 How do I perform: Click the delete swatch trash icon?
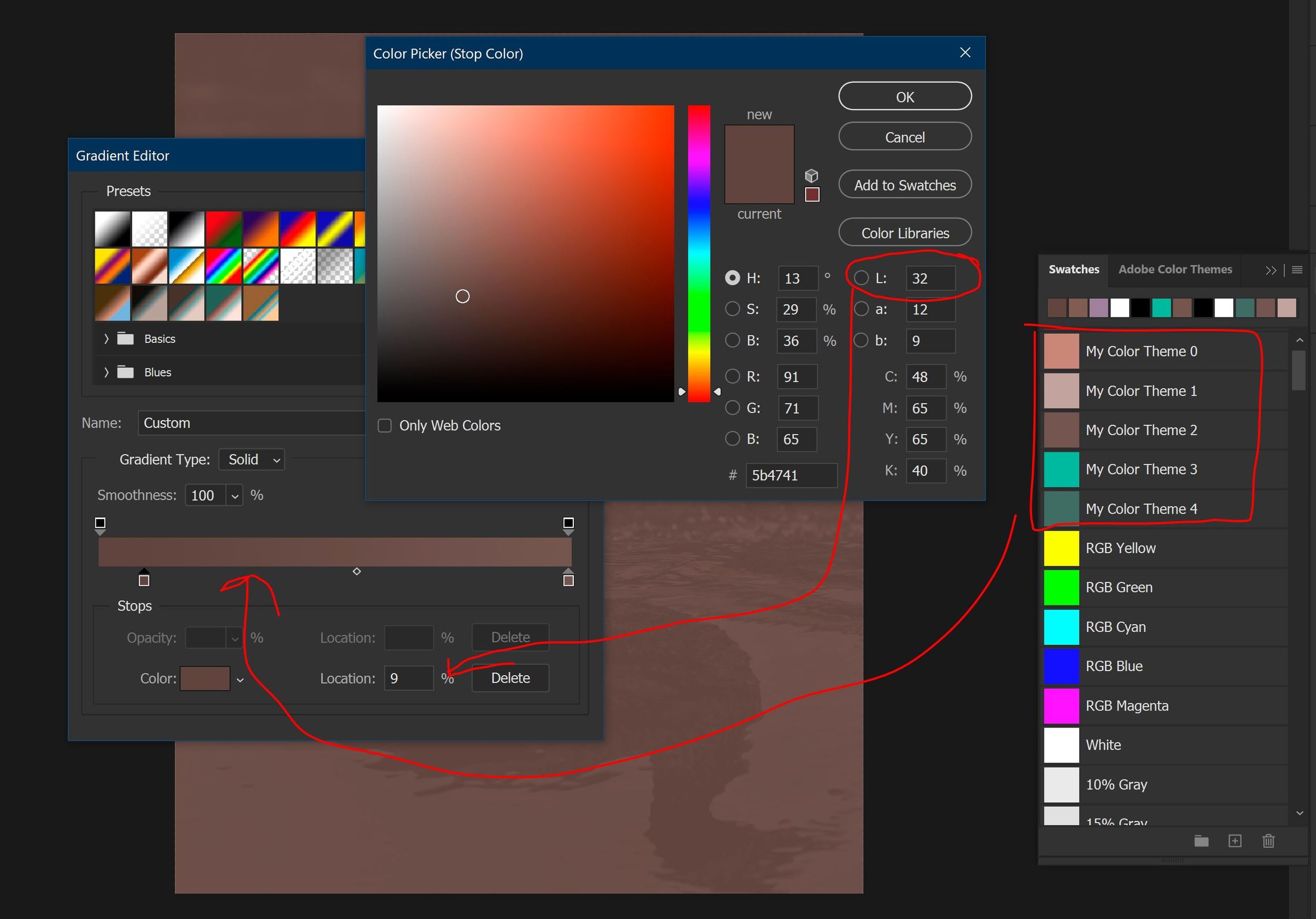pyautogui.click(x=1269, y=841)
